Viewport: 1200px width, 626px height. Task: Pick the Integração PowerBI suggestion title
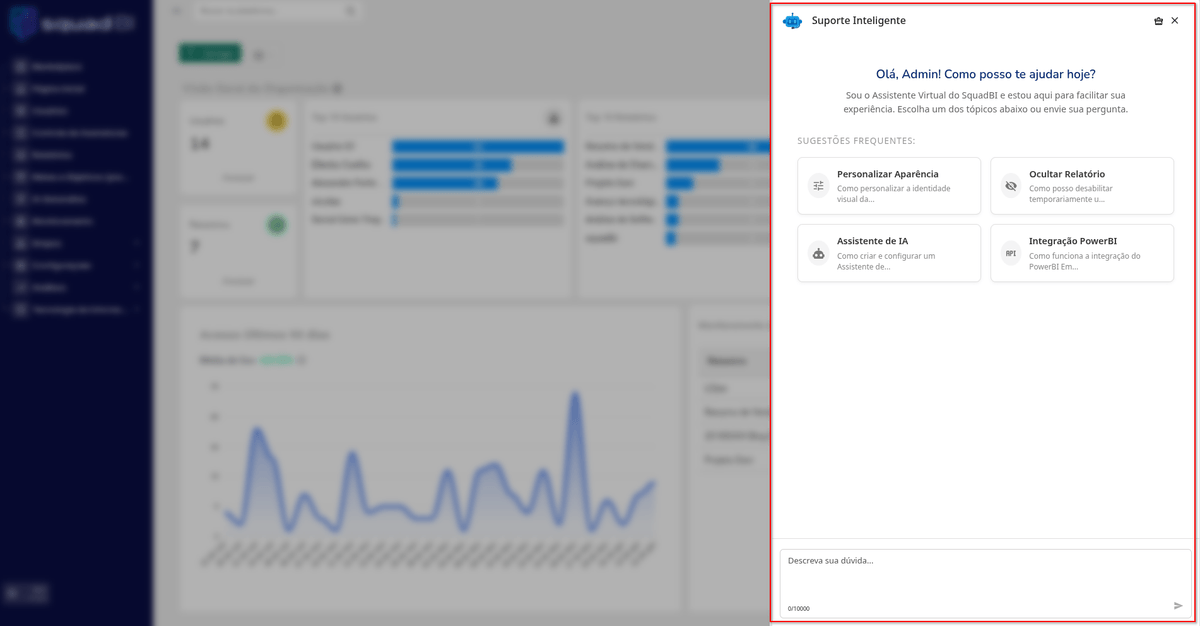point(1072,241)
